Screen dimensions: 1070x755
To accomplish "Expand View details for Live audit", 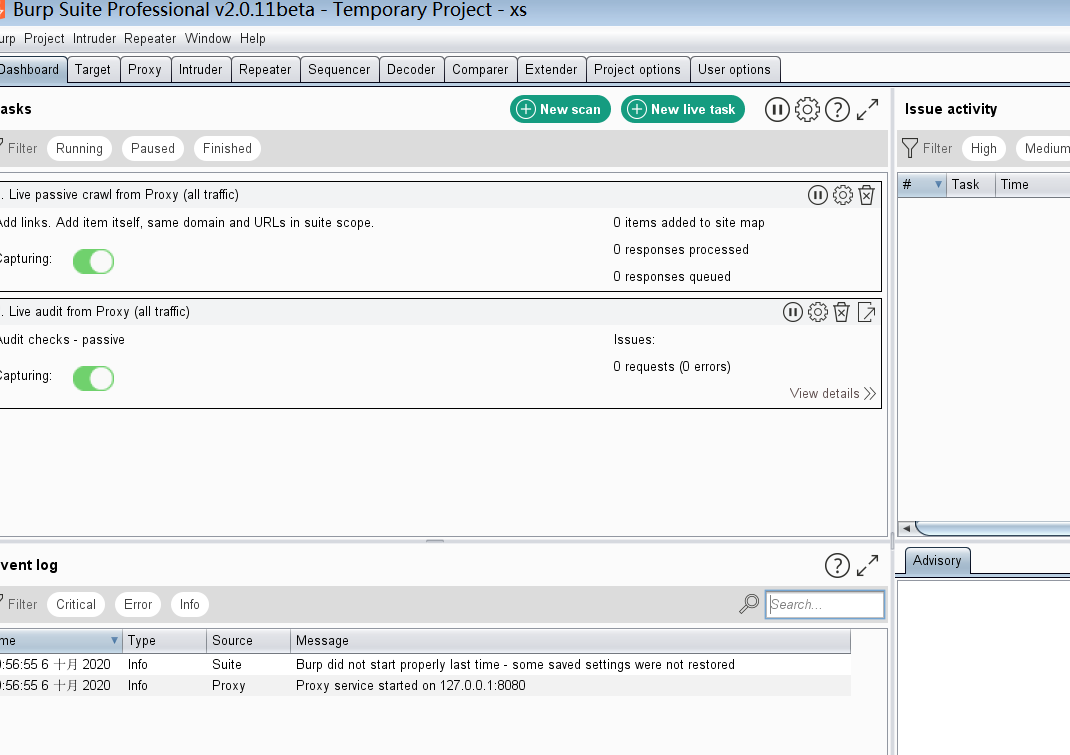I will click(833, 393).
